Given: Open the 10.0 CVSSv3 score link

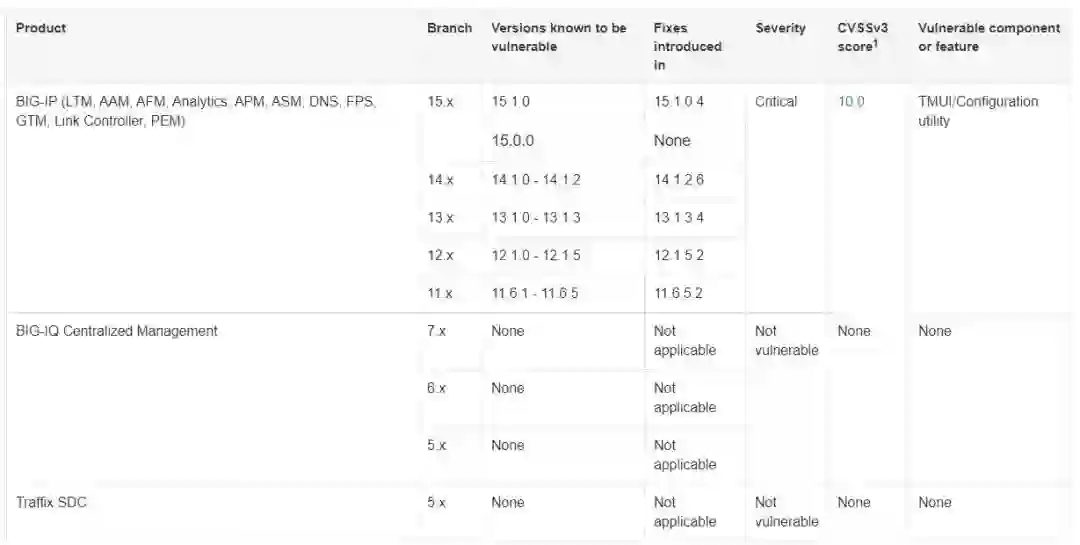Looking at the screenshot, I should pyautogui.click(x=851, y=102).
